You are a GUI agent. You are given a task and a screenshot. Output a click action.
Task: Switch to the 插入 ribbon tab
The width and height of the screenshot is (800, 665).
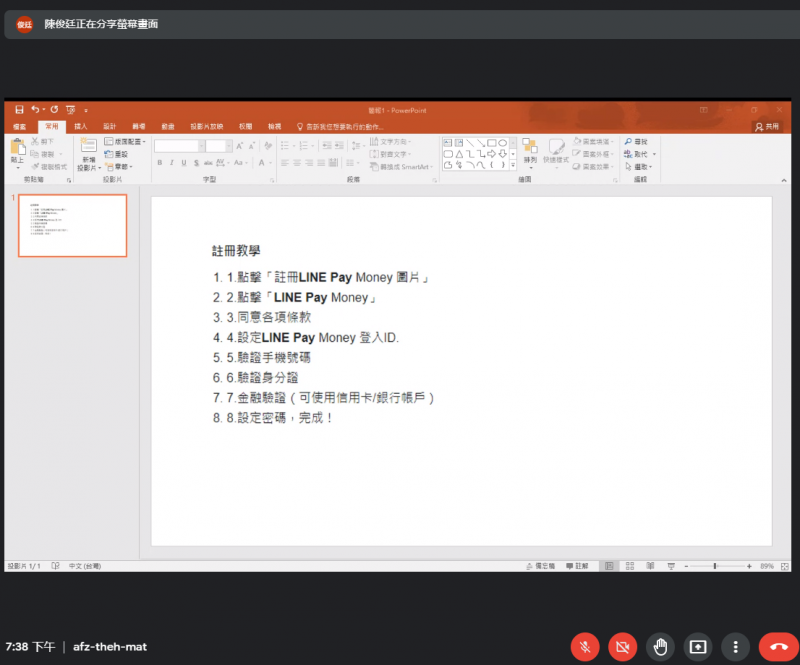pos(81,127)
